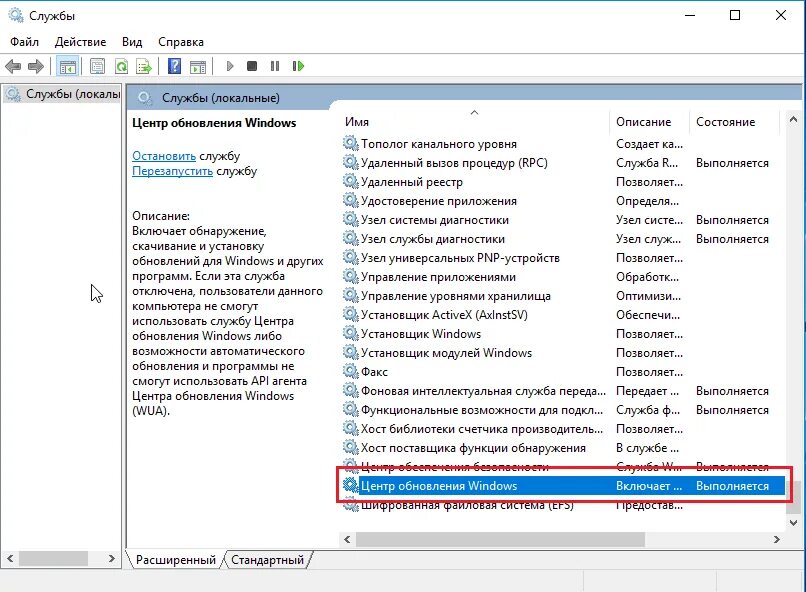Viewport: 806px width, 592px height.
Task: Click the Export list toolbar icon
Action: click(x=144, y=66)
